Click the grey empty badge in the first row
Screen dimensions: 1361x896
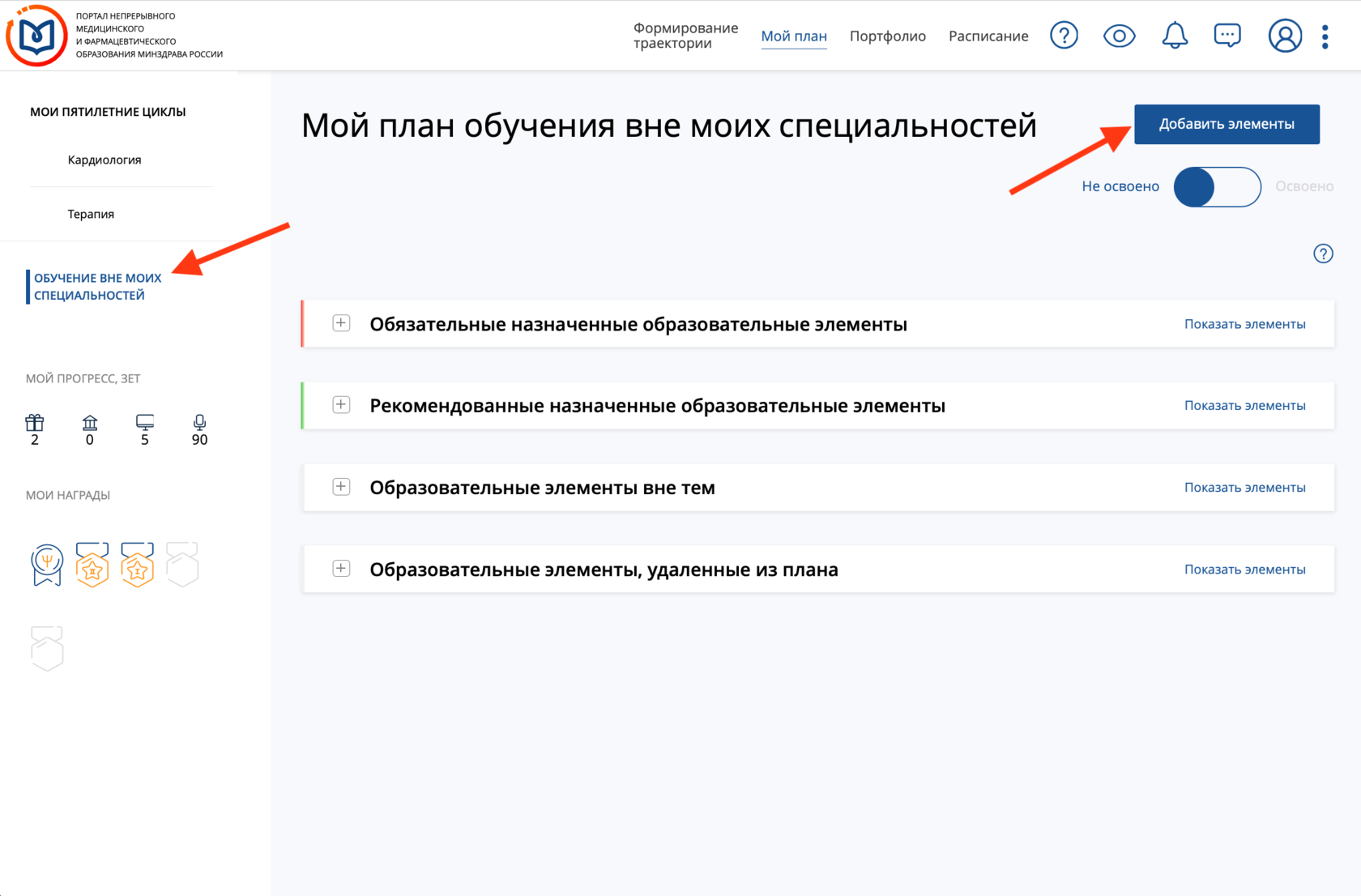click(182, 565)
